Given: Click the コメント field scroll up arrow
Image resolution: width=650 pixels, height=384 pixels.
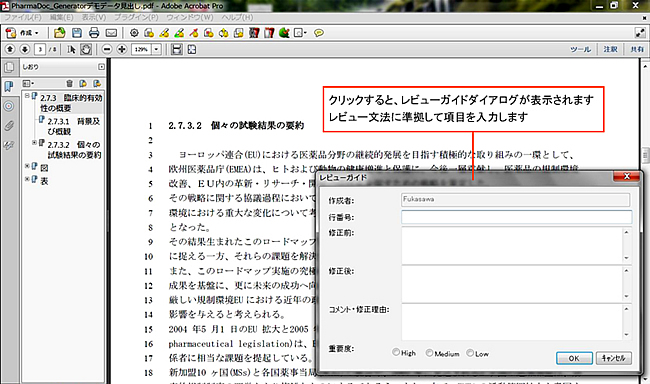Looking at the screenshot, I should click(x=626, y=309).
